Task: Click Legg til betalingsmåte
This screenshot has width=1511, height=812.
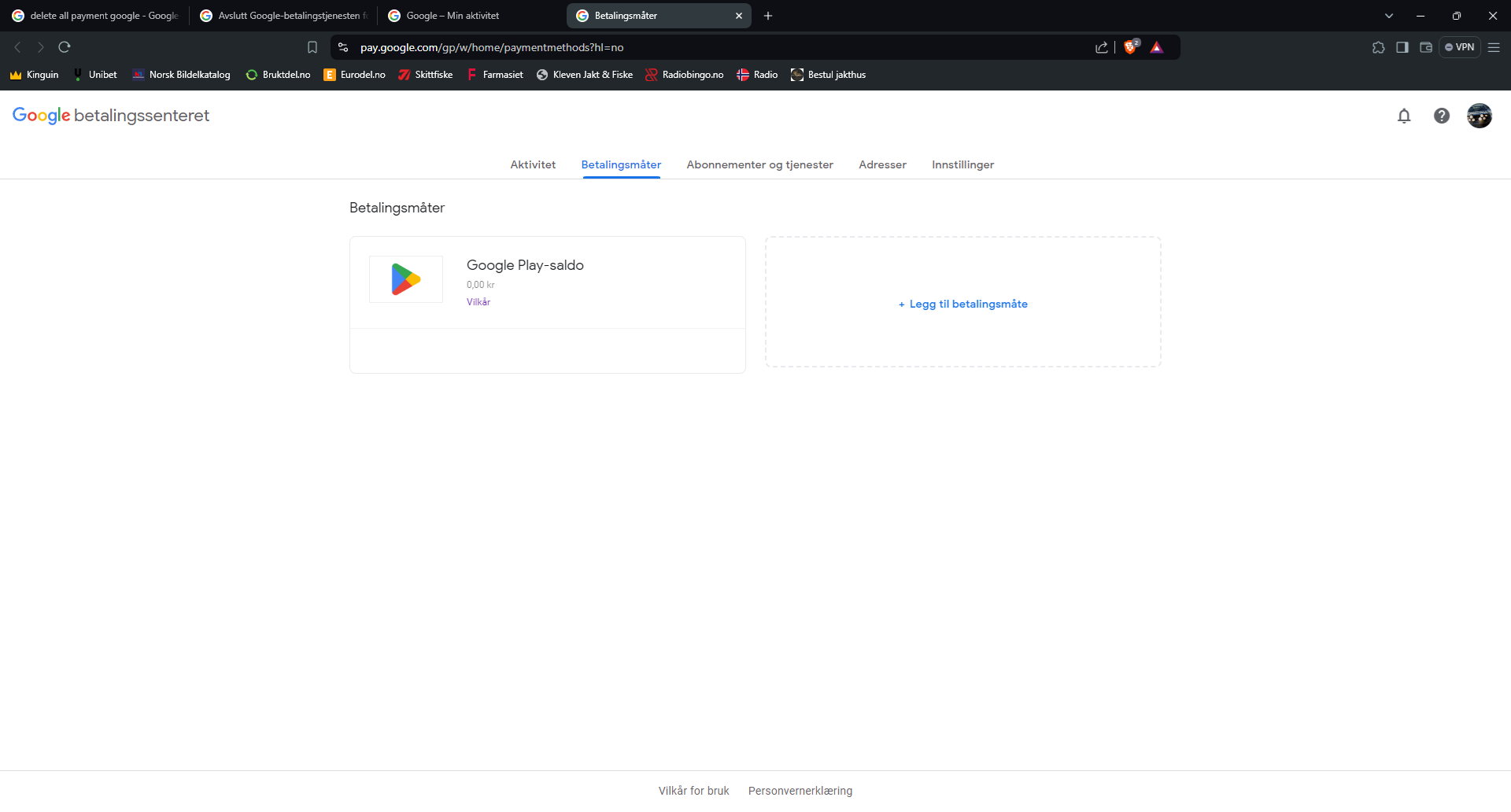Action: (x=963, y=304)
